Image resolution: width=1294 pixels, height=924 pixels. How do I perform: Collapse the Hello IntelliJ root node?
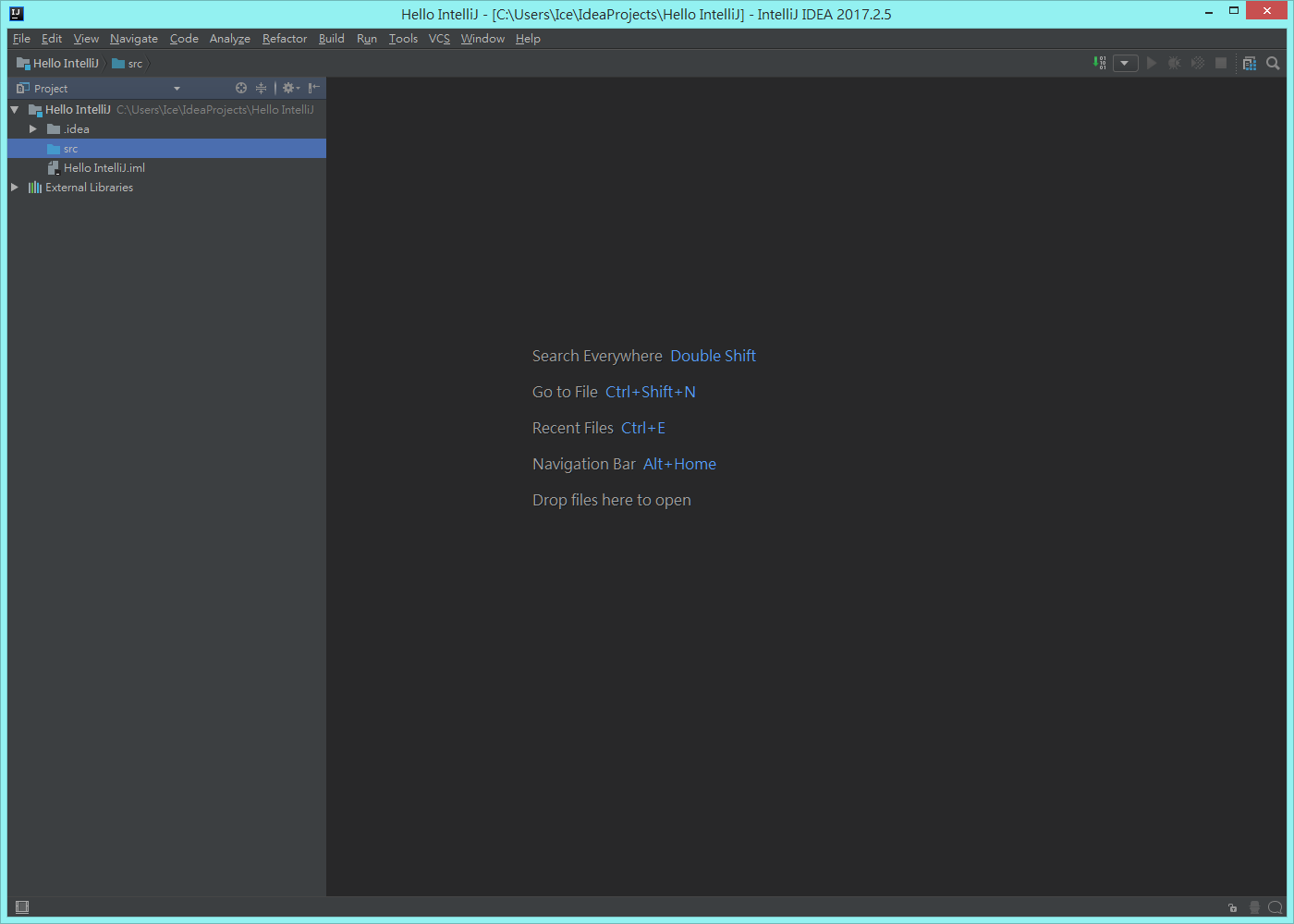15,110
